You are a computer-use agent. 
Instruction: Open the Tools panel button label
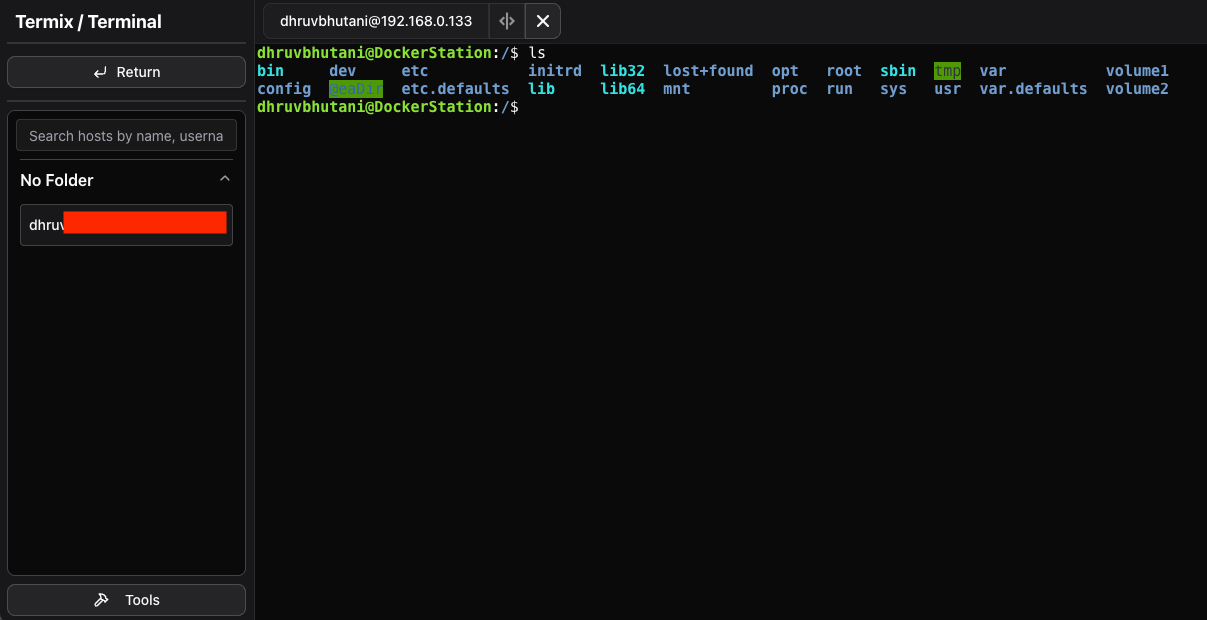click(x=142, y=600)
